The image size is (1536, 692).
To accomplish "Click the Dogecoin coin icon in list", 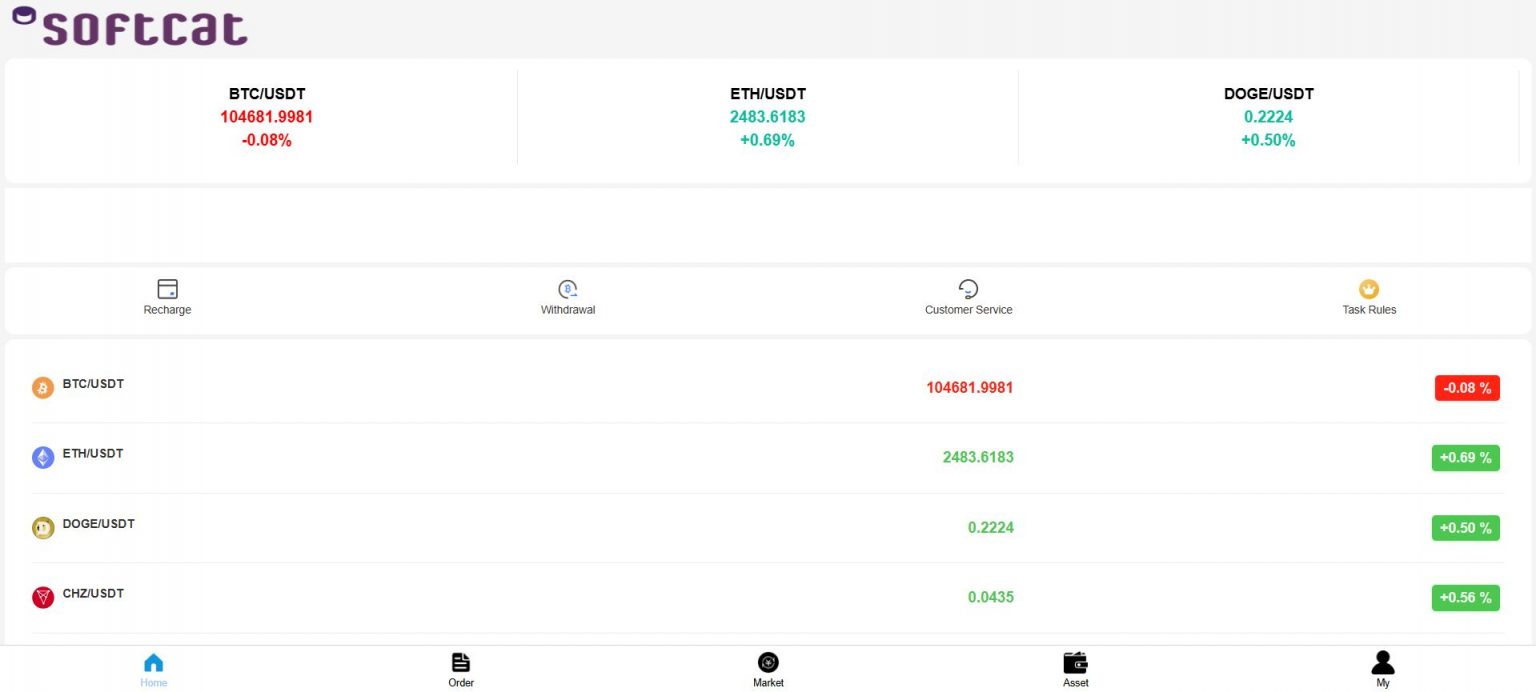I will (x=43, y=528).
